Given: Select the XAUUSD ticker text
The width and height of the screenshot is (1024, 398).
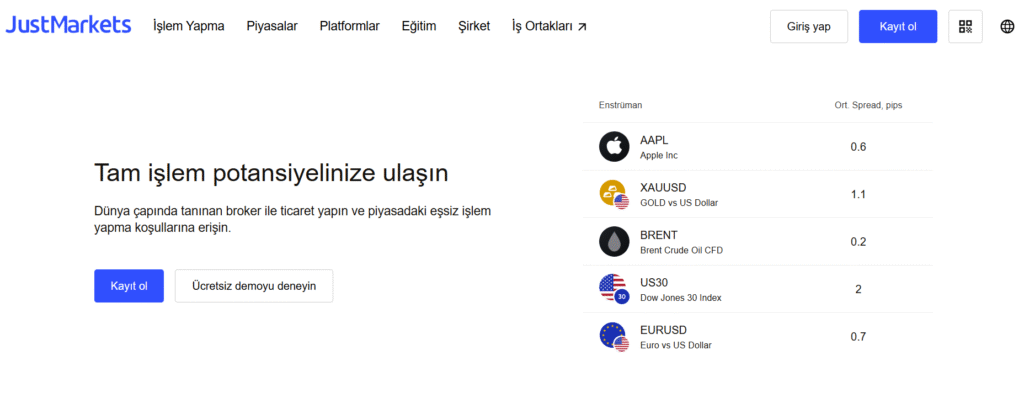Looking at the screenshot, I should click(663, 188).
